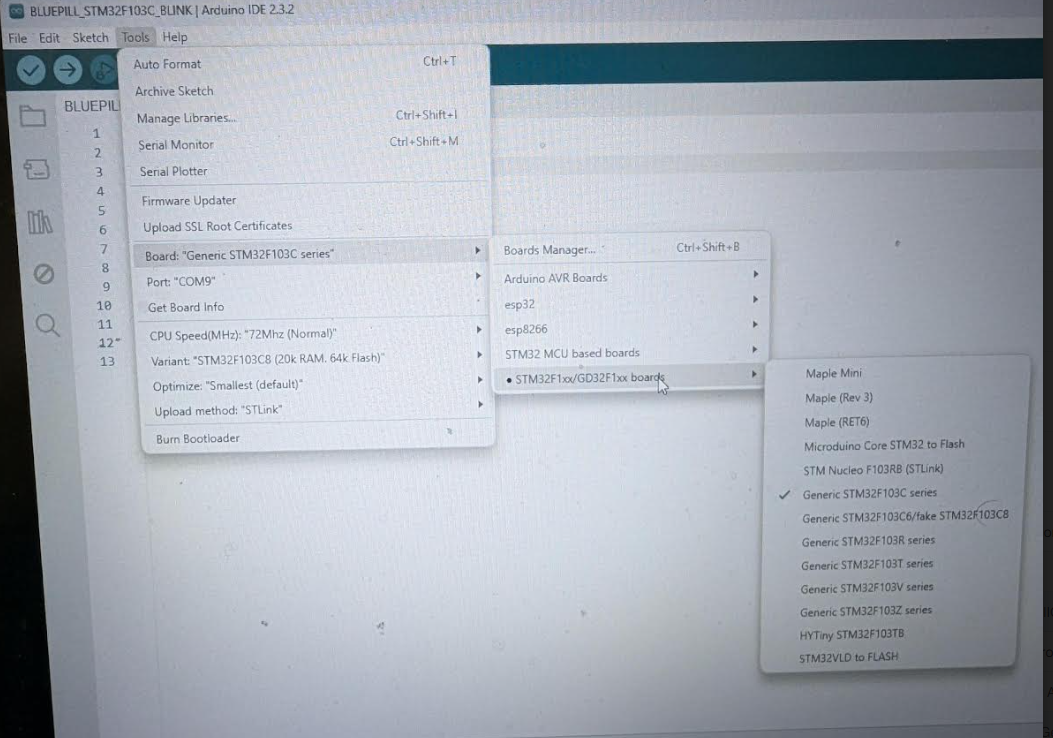
Task: Click the Upload arrow button
Action: pyautogui.click(x=67, y=70)
